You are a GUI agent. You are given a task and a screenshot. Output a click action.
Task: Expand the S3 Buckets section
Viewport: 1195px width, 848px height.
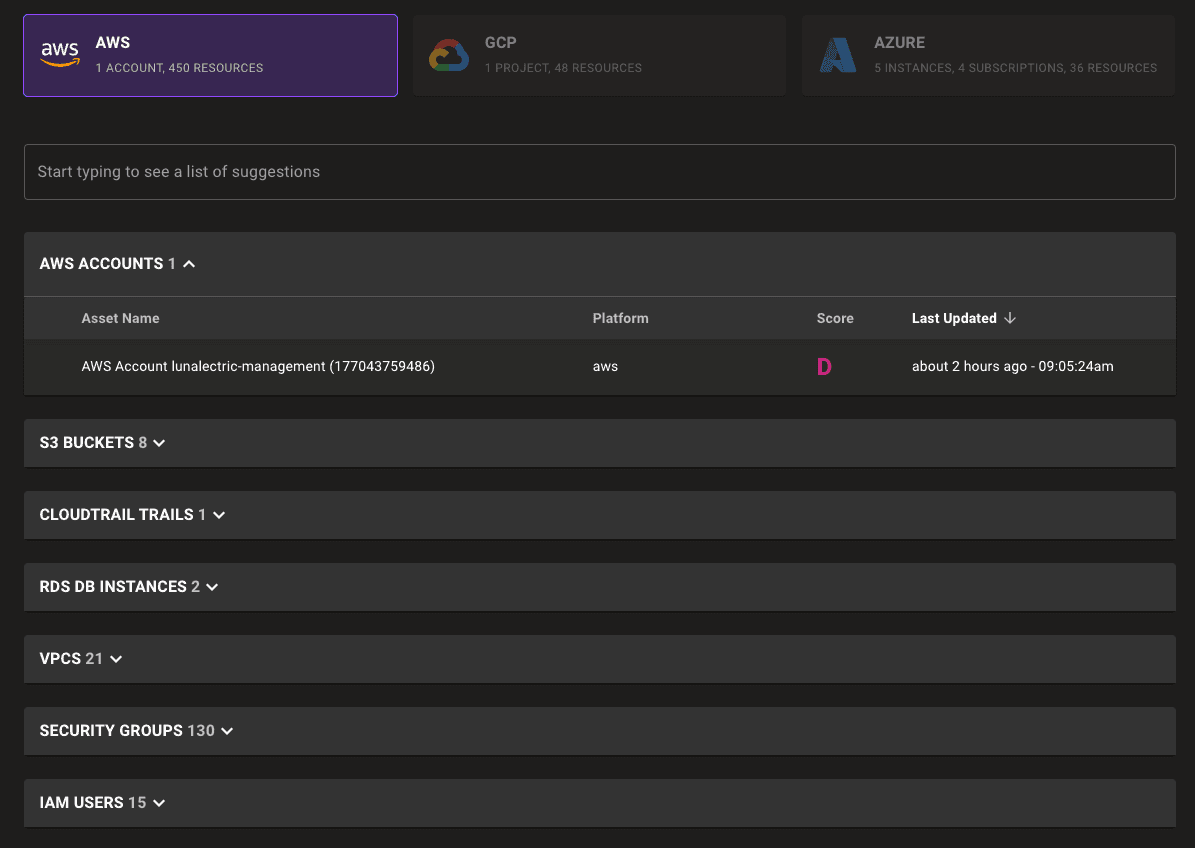click(159, 443)
